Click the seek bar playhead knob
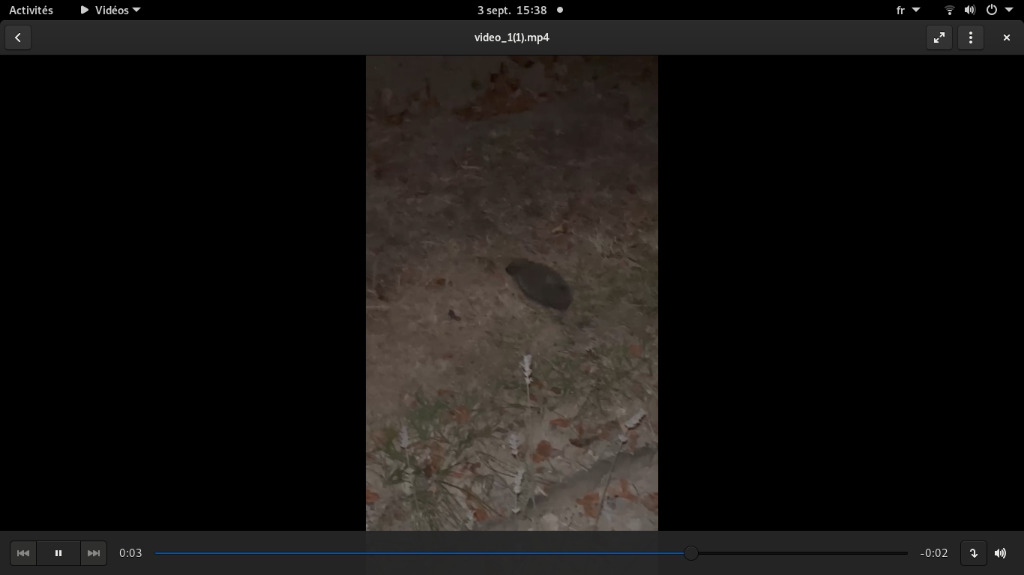Viewport: 1024px width, 575px height. click(691, 553)
